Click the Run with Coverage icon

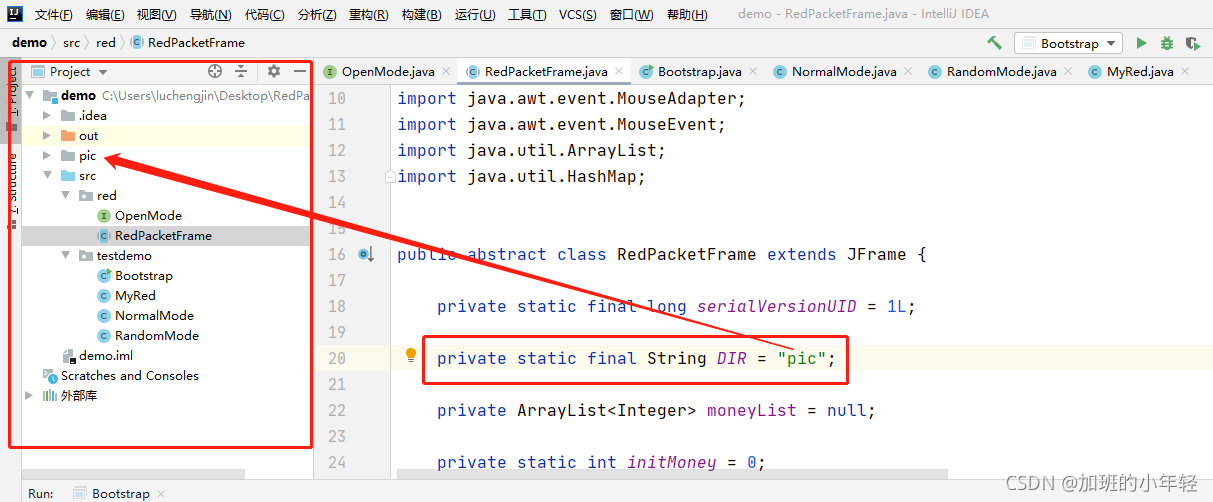pyautogui.click(x=1192, y=43)
